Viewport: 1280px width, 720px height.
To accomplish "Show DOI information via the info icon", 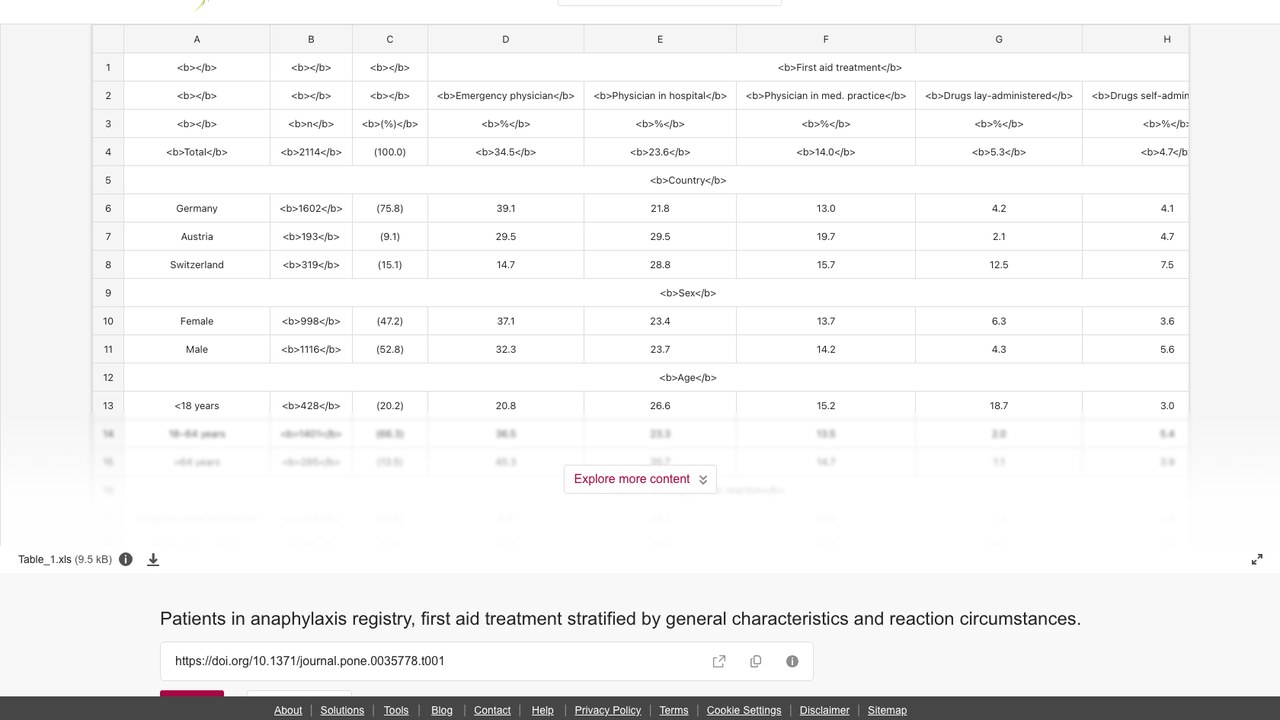I will point(792,661).
